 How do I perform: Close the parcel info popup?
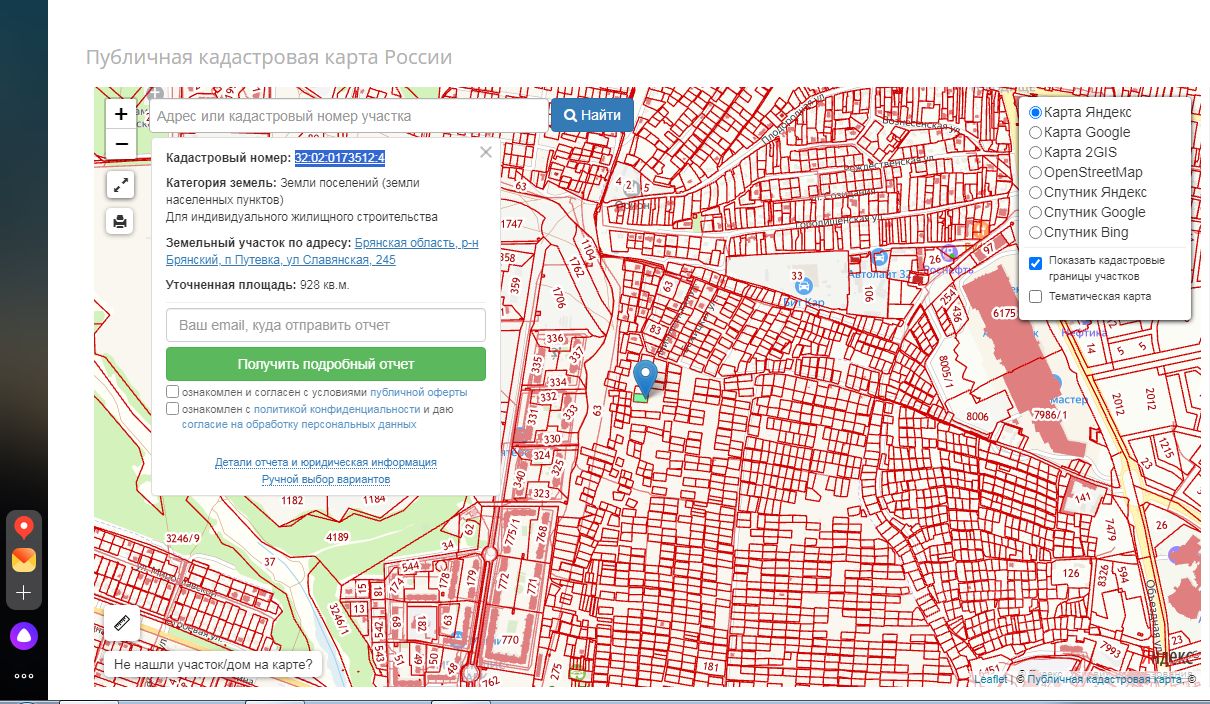pos(486,152)
